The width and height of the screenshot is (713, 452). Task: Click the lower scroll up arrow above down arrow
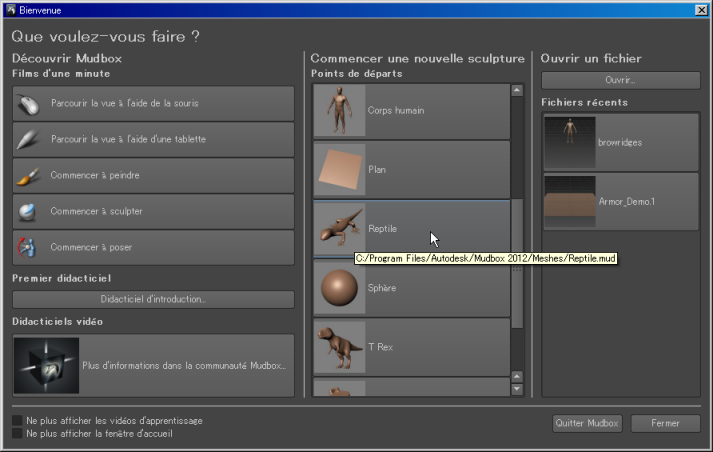tap(517, 377)
